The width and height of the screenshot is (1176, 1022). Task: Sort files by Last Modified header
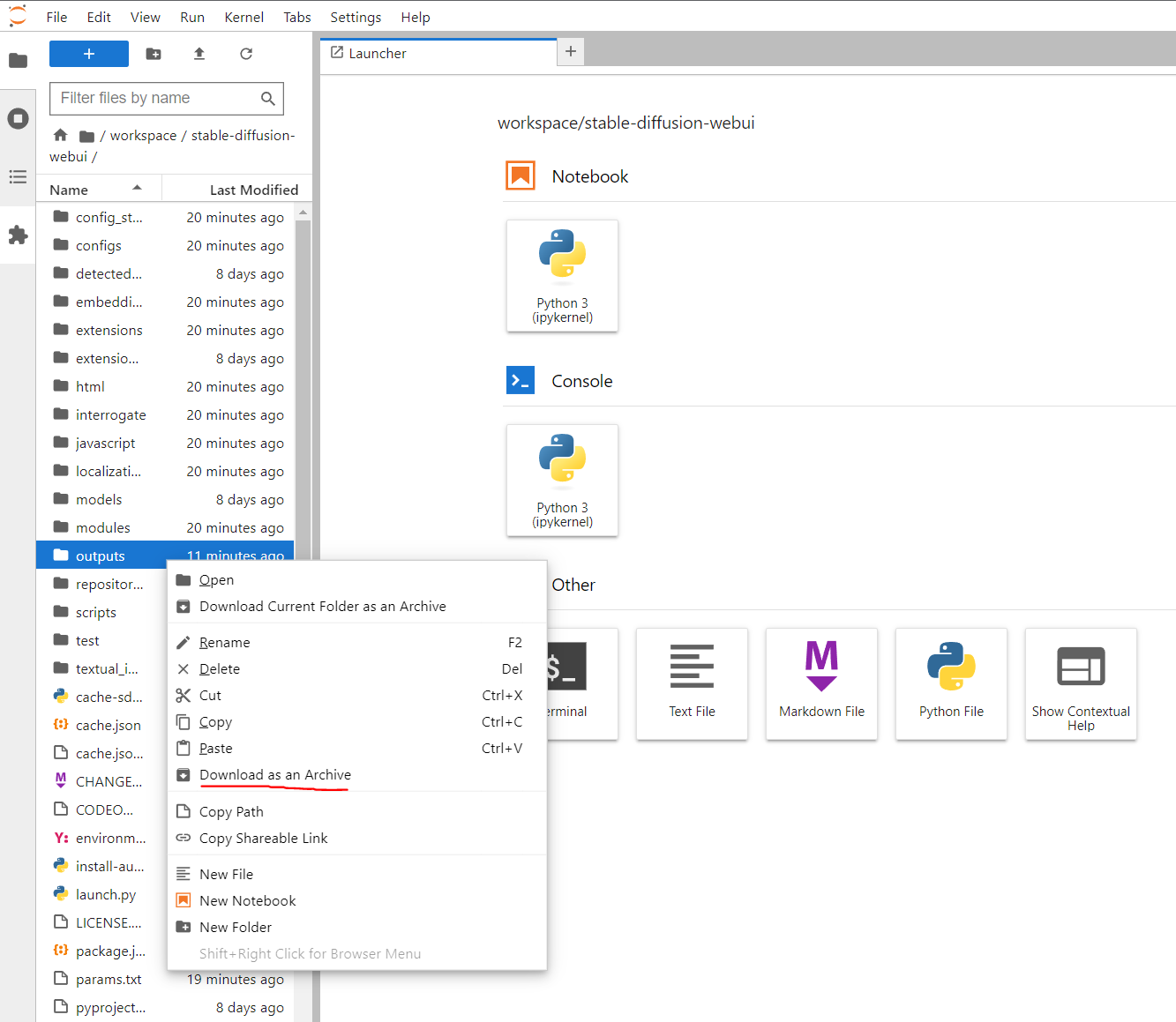pyautogui.click(x=237, y=190)
